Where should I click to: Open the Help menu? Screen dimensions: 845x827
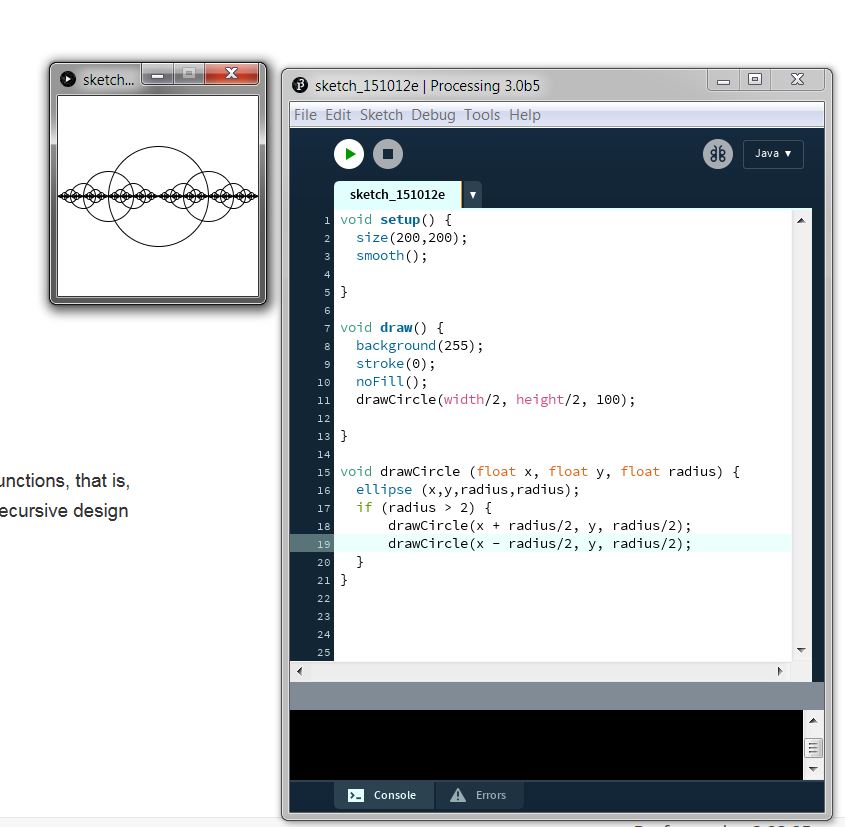click(x=525, y=115)
